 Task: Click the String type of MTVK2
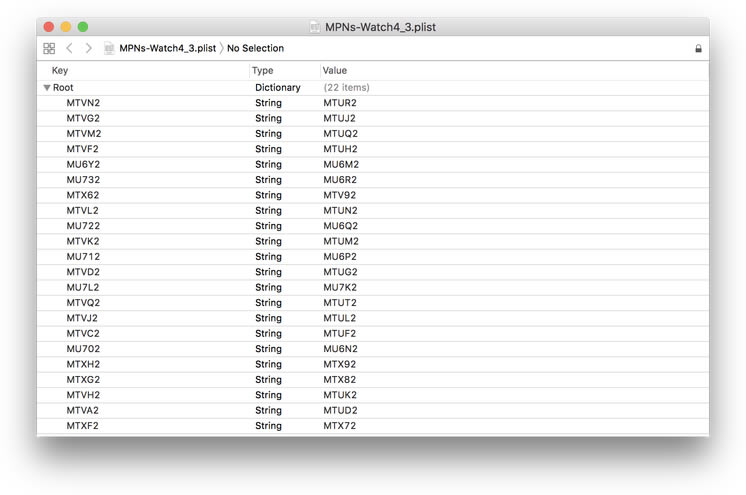click(268, 241)
